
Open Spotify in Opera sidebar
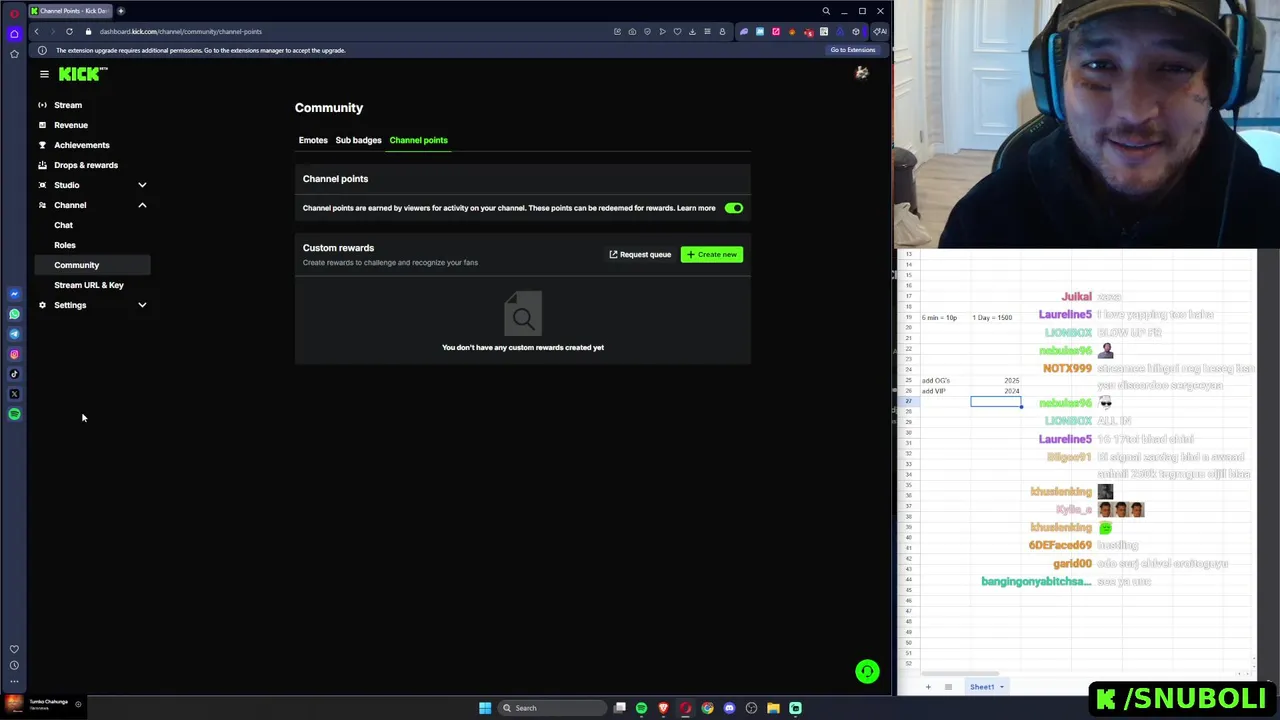[x=14, y=414]
